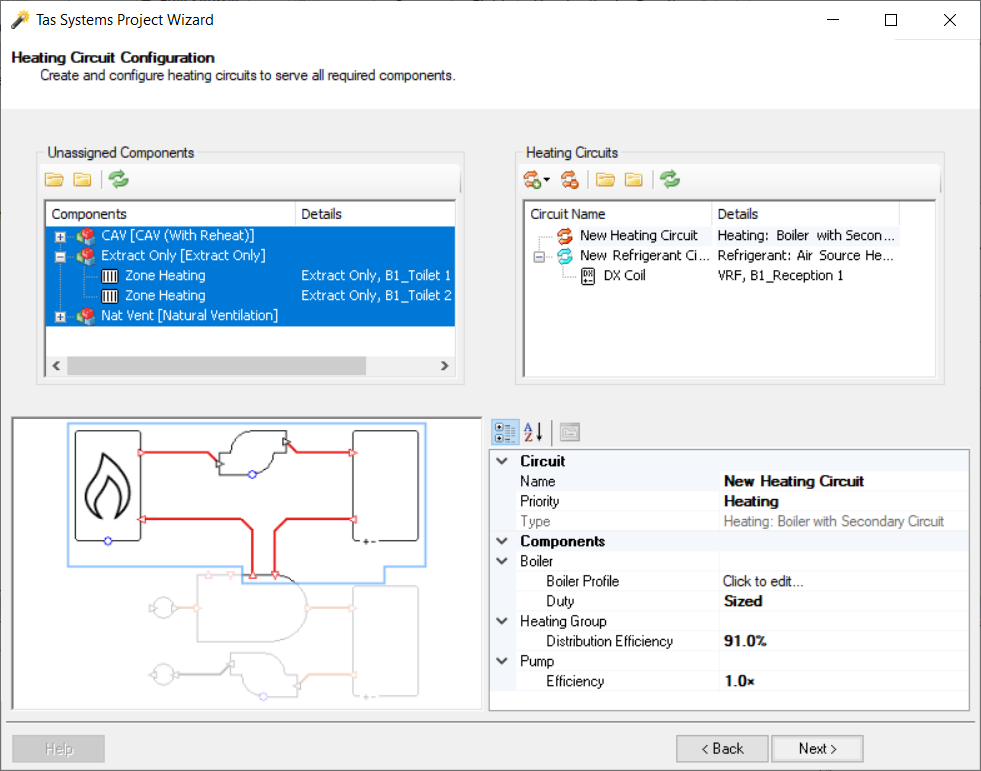Image resolution: width=981 pixels, height=771 pixels.
Task: Click the Extract Only system icon
Action: tap(86, 256)
